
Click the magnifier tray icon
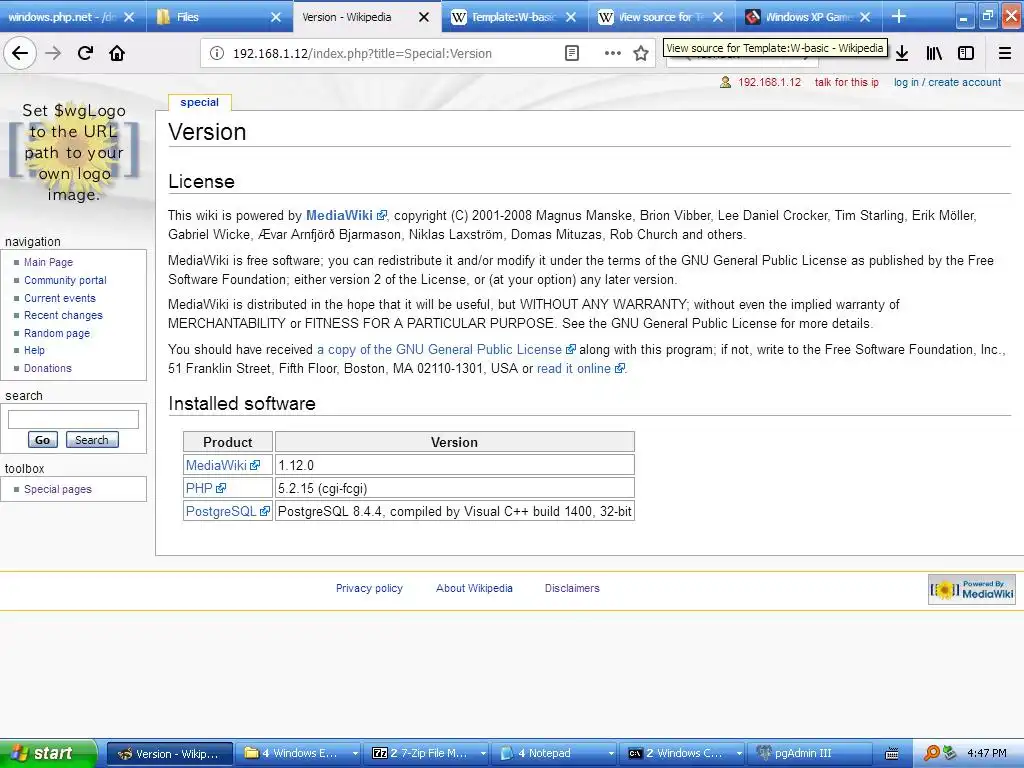click(x=931, y=753)
